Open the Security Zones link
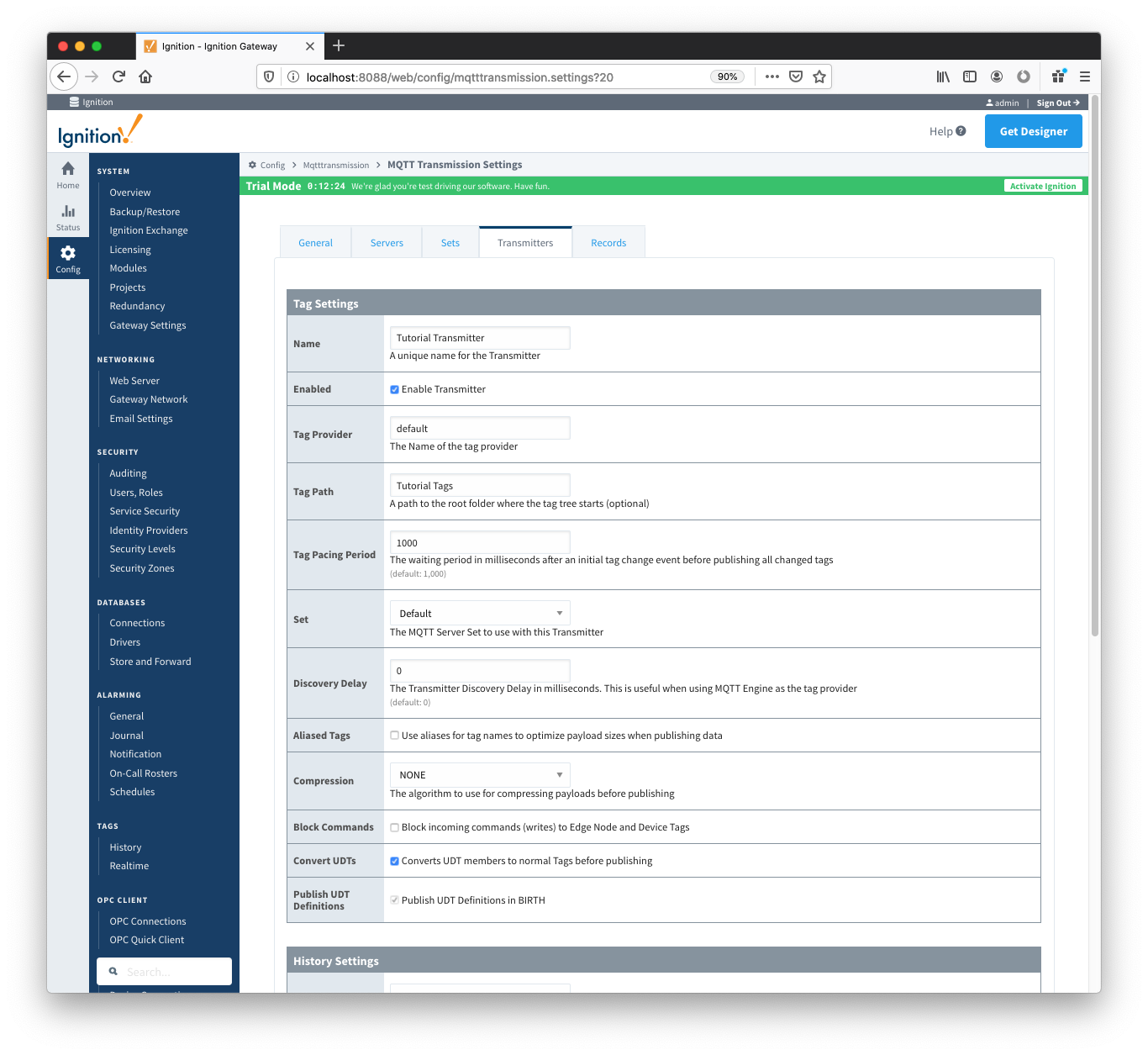 142,568
